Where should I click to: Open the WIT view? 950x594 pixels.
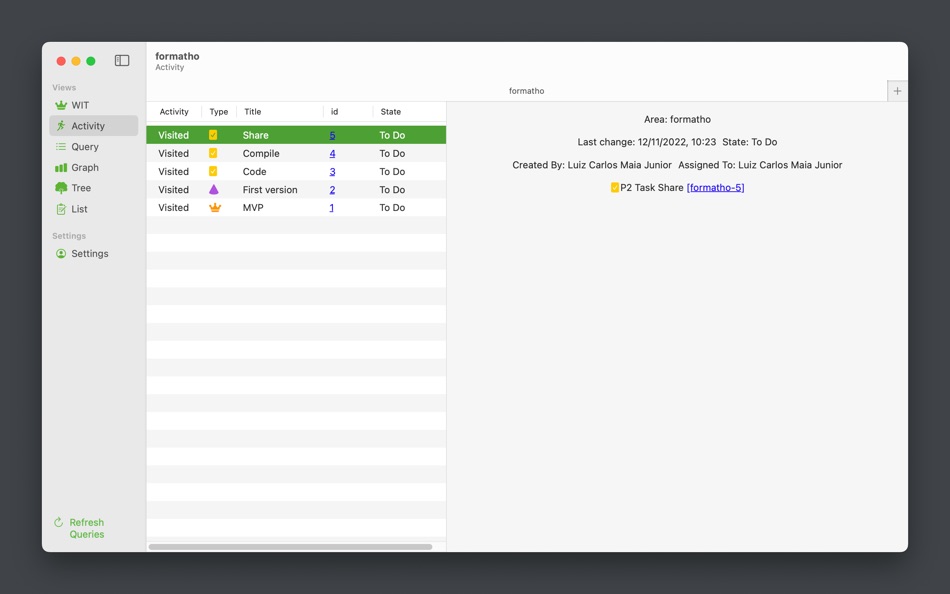point(93,105)
